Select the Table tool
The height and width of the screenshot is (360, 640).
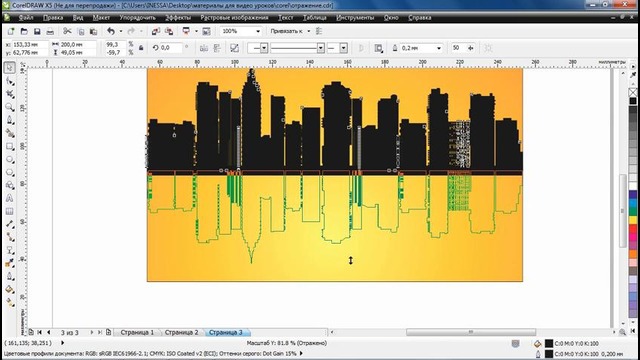(x=10, y=211)
